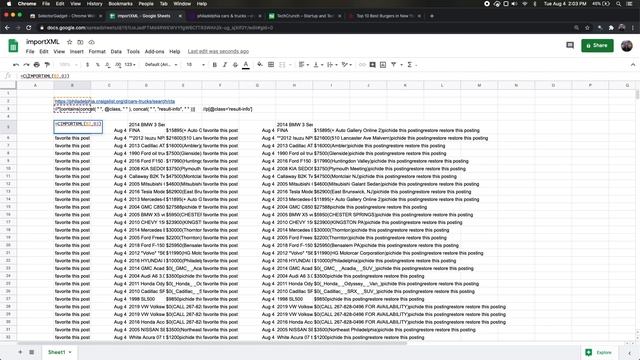Click the Last edit was seconds ago link

tap(218, 51)
